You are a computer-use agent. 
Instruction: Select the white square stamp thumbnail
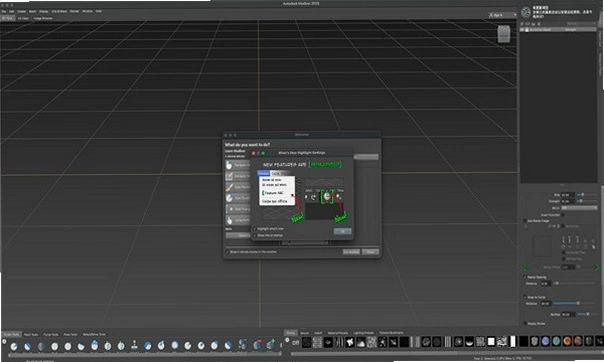click(491, 342)
